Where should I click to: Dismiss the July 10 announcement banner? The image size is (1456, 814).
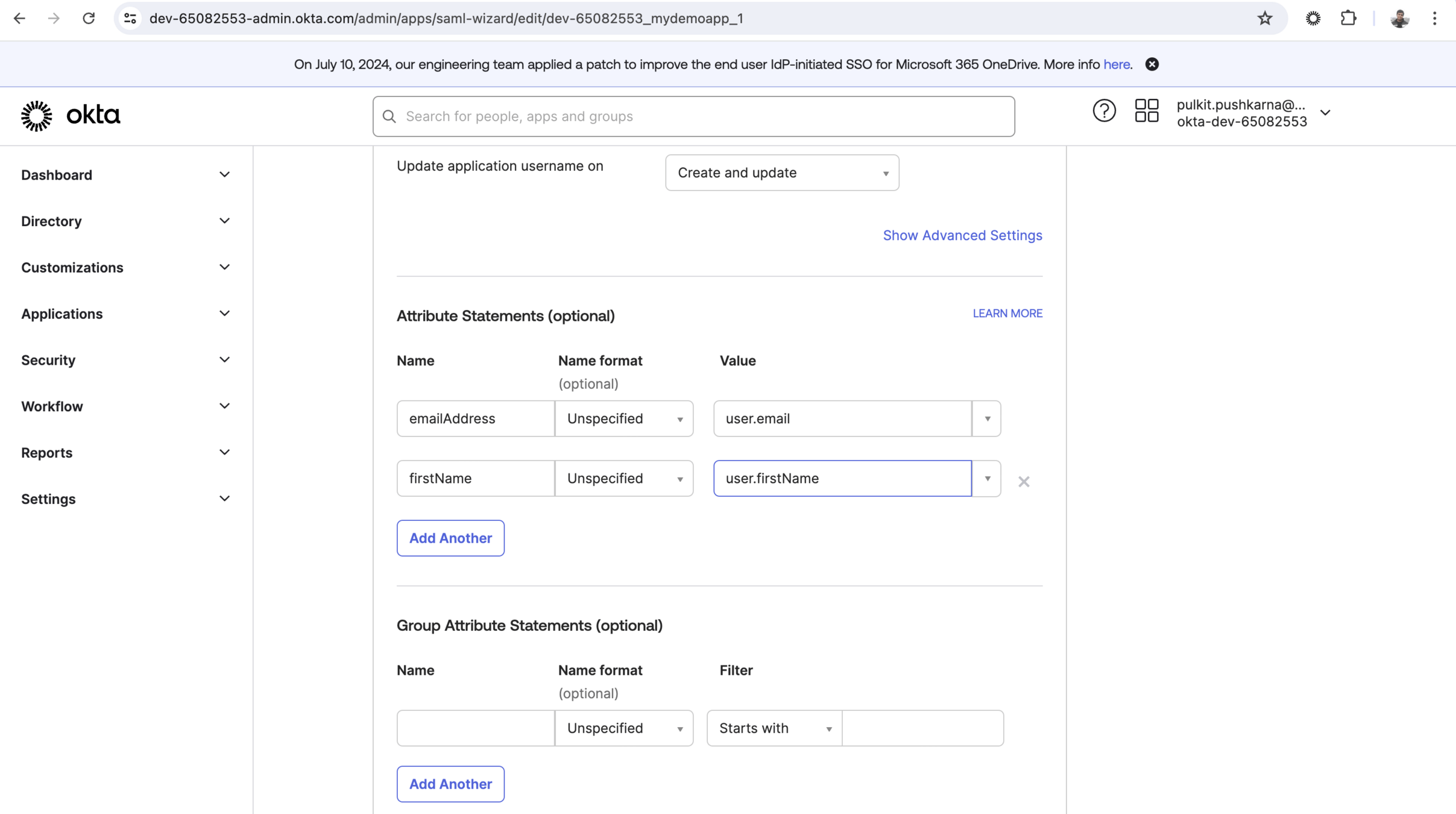[x=1152, y=65]
